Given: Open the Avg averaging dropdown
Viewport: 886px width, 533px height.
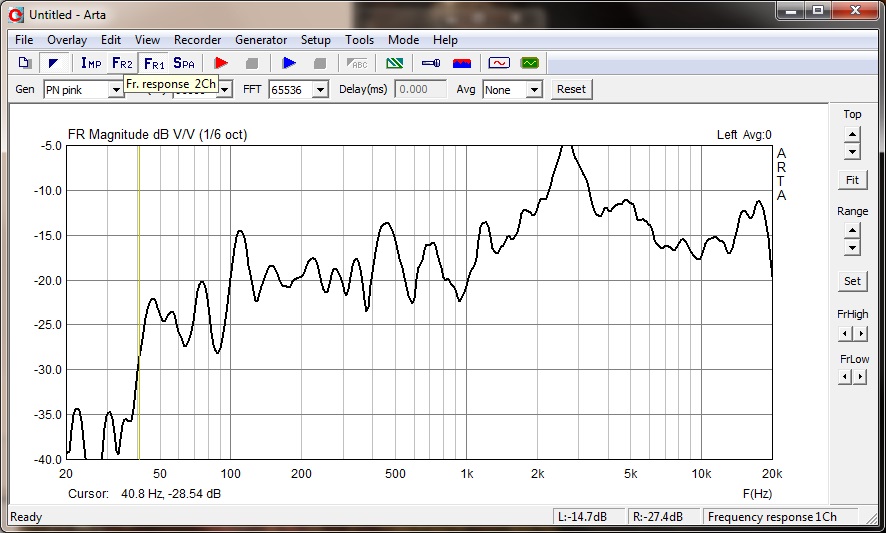Looking at the screenshot, I should pyautogui.click(x=534, y=90).
